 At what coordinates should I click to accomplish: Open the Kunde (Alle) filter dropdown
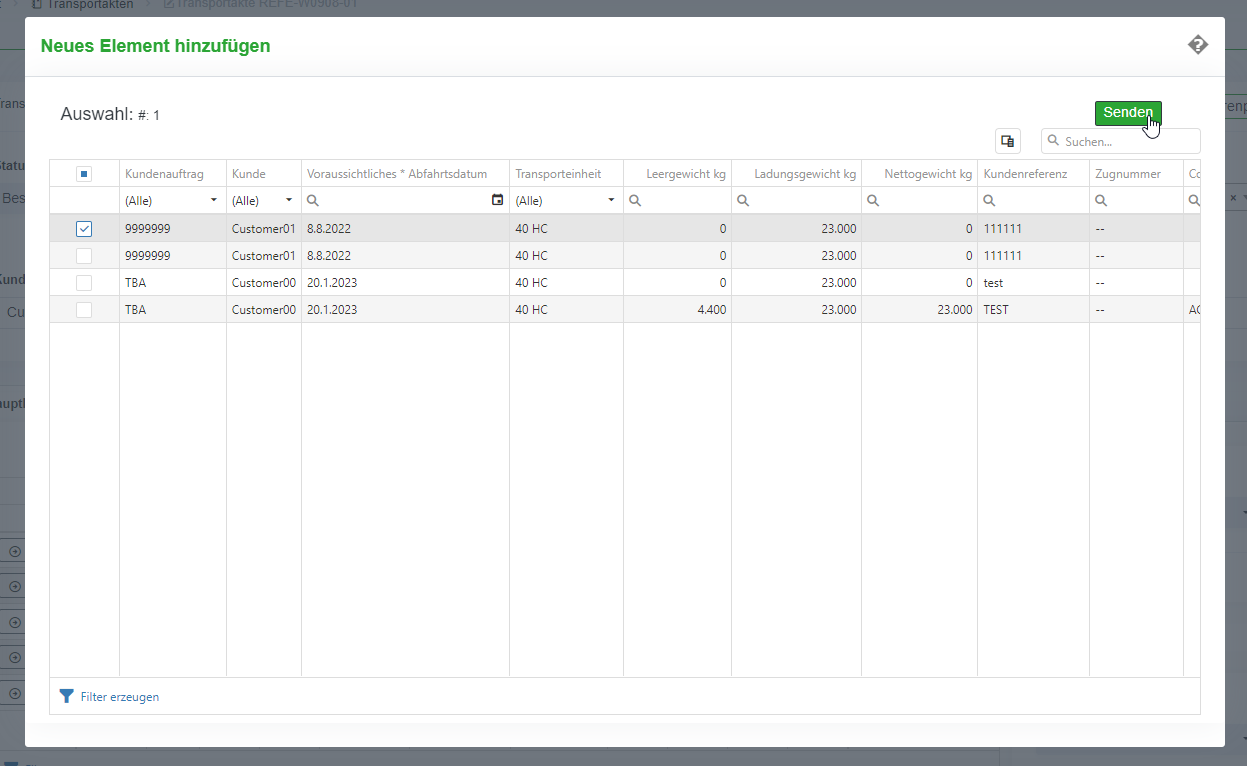289,200
